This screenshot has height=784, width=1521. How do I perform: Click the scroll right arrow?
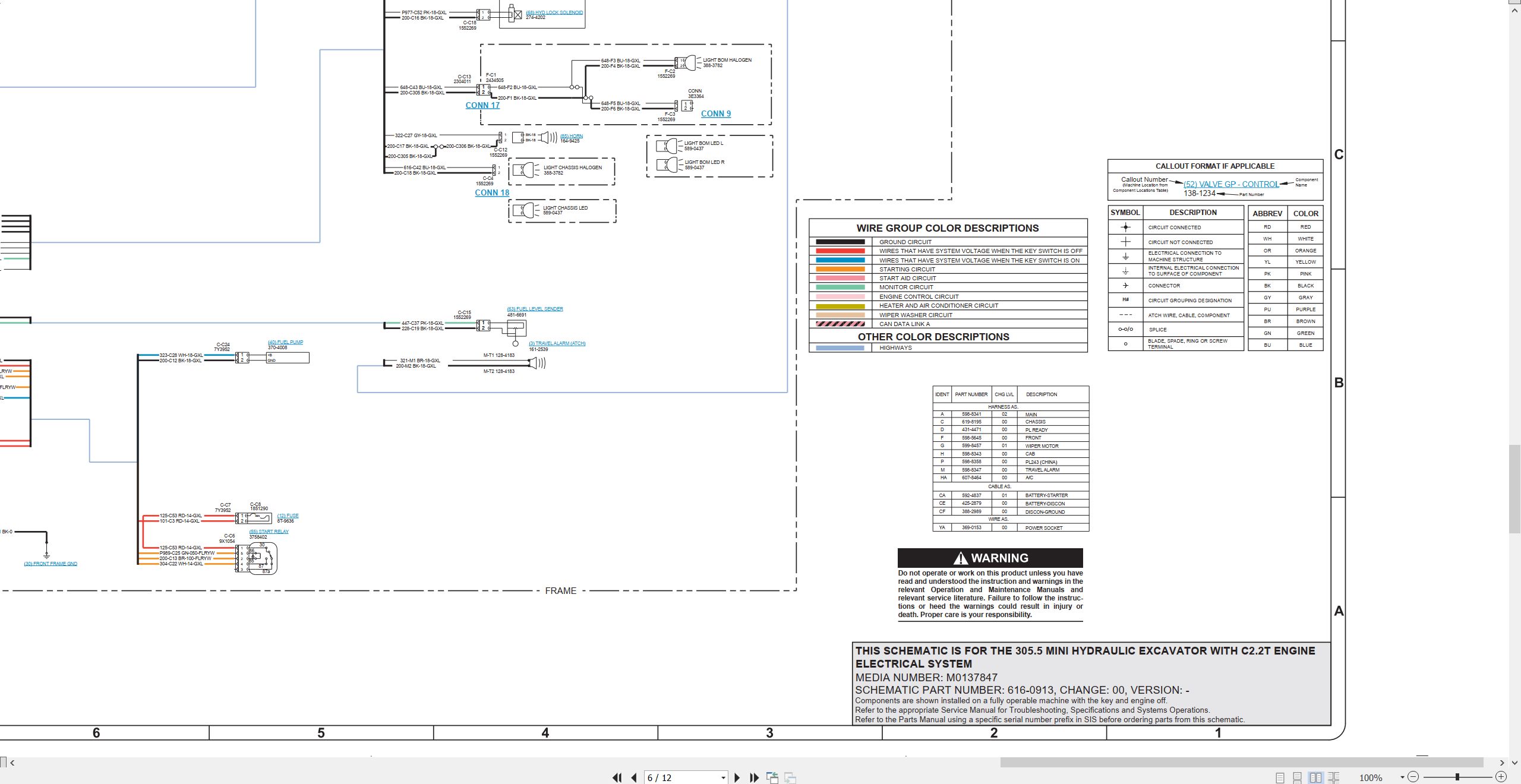click(x=1502, y=763)
